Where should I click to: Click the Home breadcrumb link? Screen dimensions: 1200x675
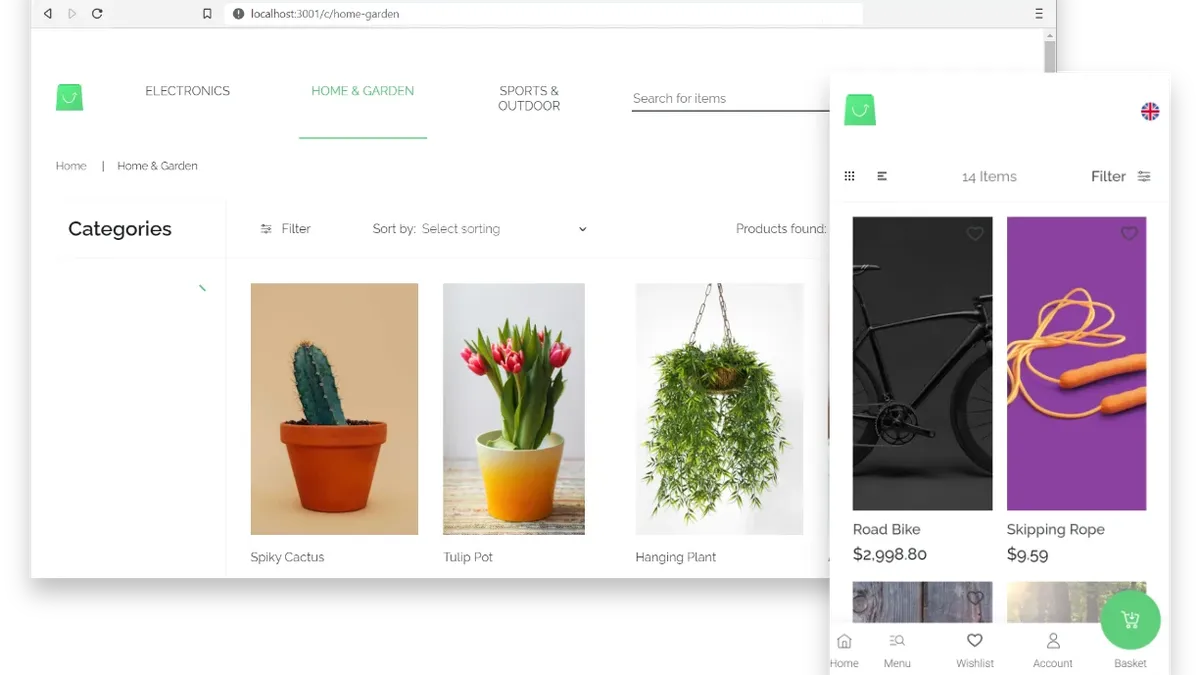click(71, 166)
